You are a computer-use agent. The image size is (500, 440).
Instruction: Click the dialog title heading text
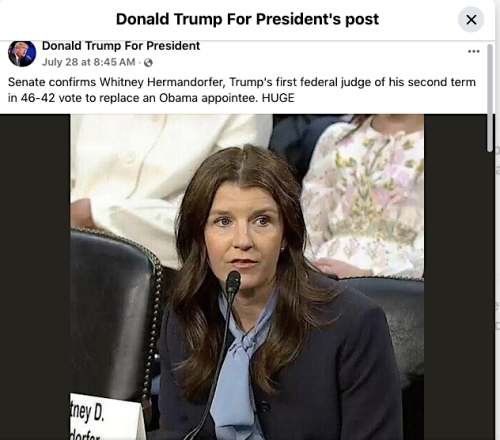247,19
